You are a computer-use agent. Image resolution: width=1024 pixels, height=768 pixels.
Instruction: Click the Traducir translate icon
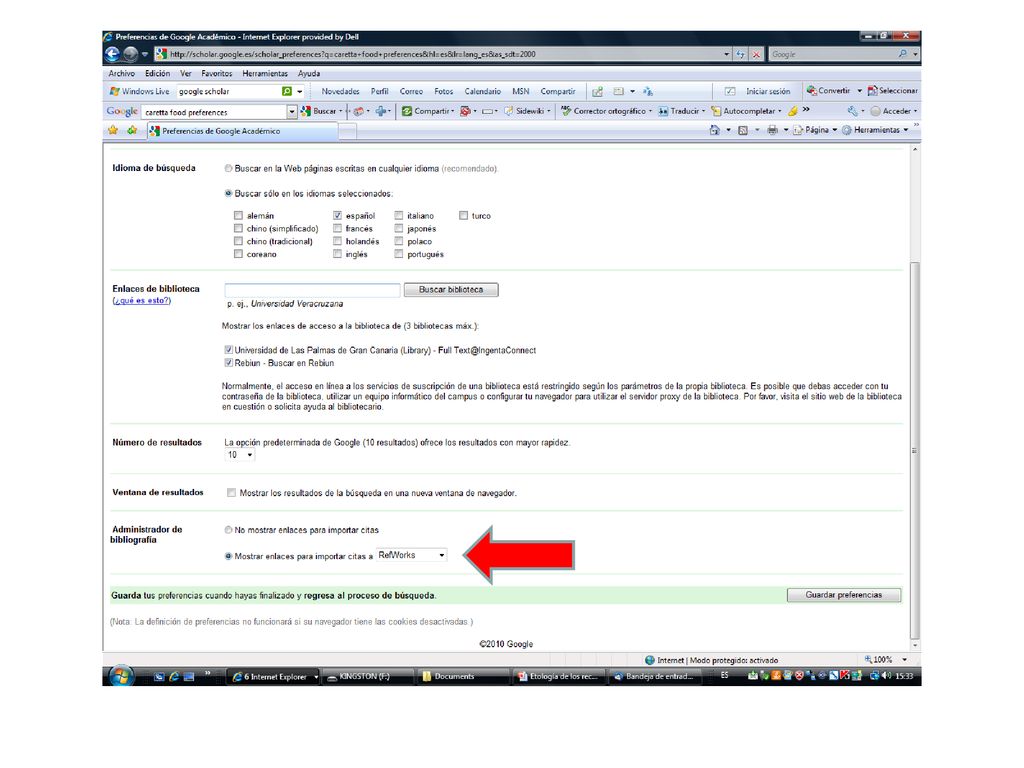click(x=664, y=111)
